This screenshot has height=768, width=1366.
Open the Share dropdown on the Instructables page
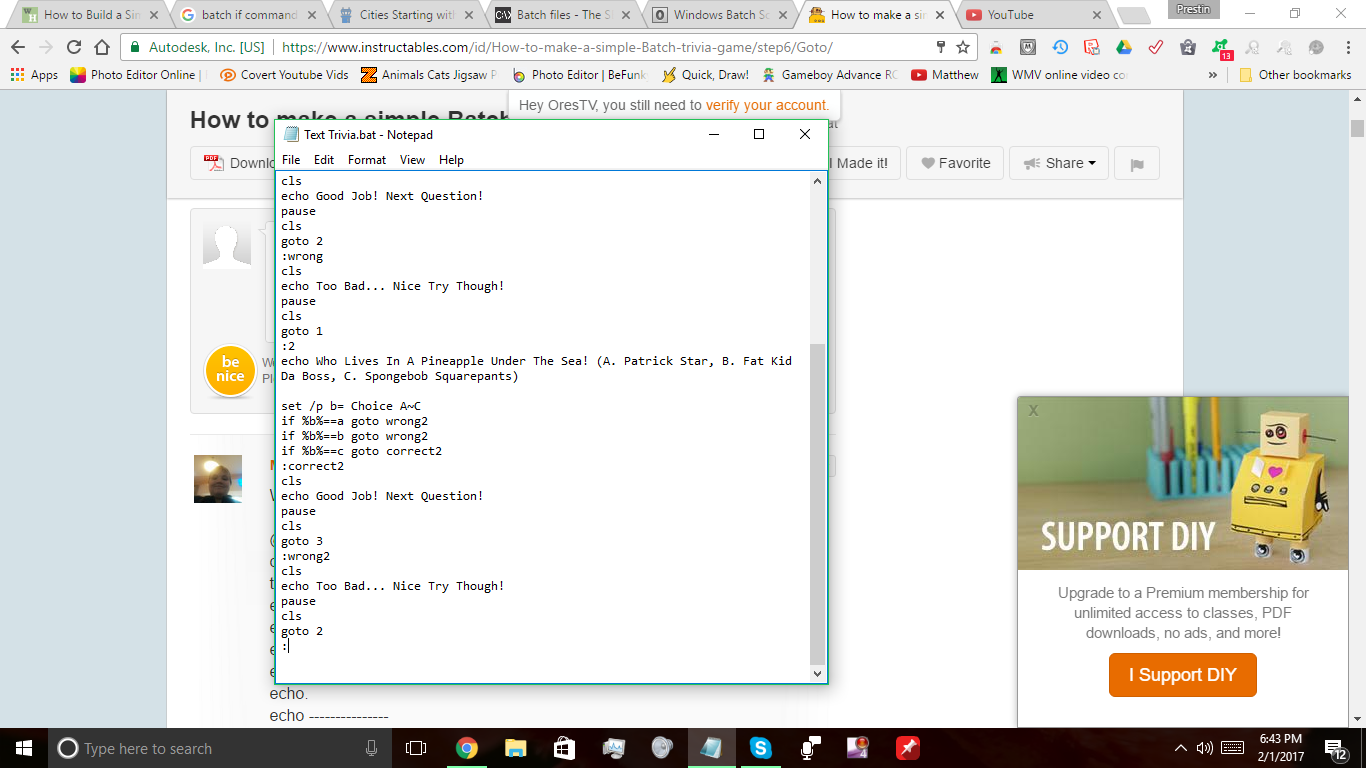coord(1058,162)
